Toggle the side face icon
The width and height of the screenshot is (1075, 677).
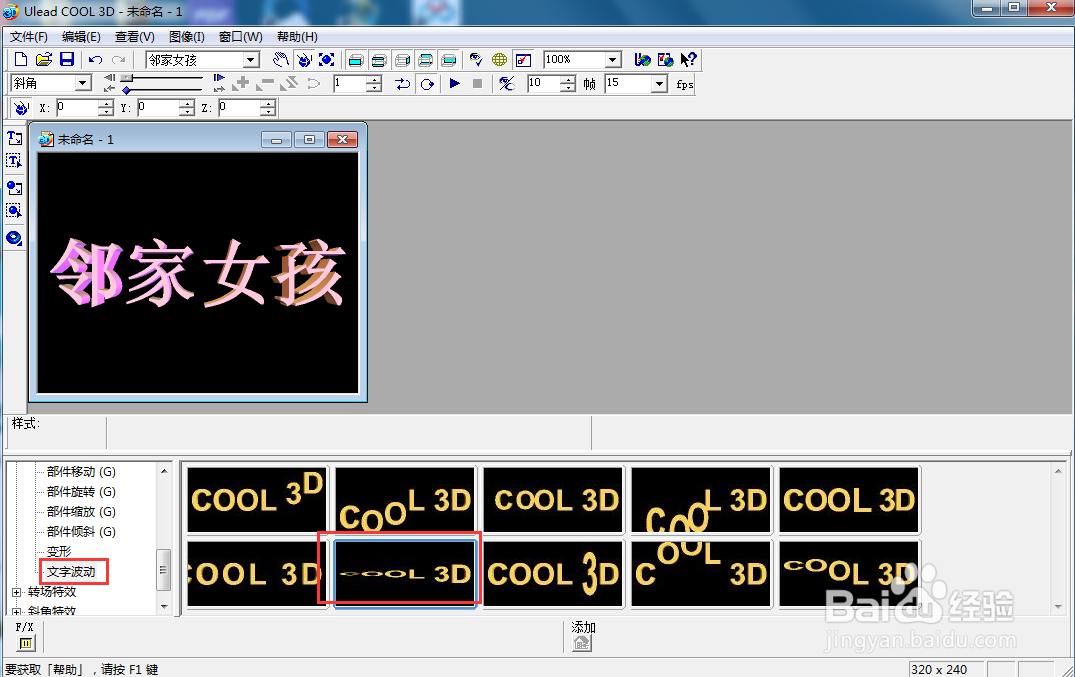402,60
